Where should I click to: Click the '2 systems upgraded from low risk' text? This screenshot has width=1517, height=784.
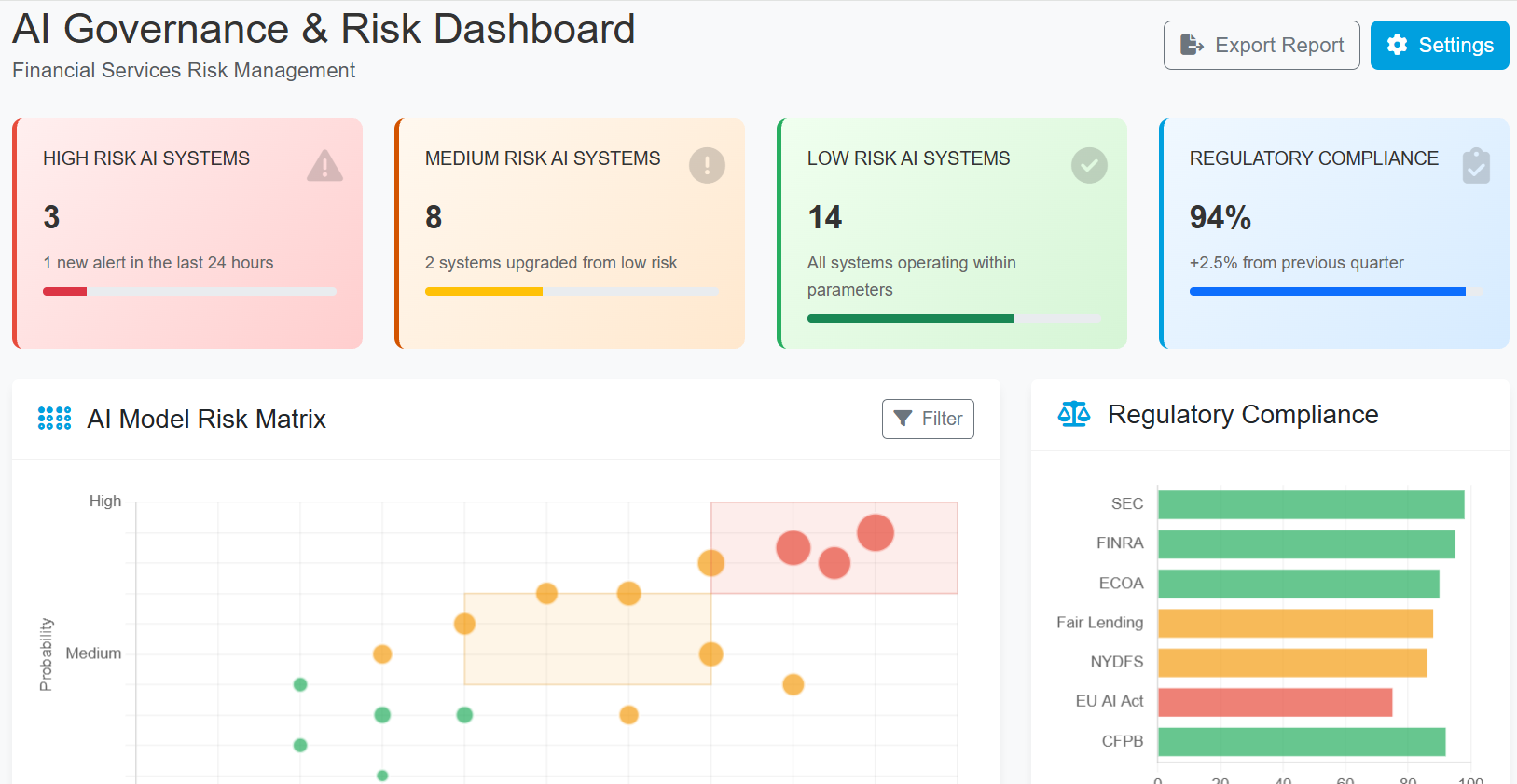551,263
